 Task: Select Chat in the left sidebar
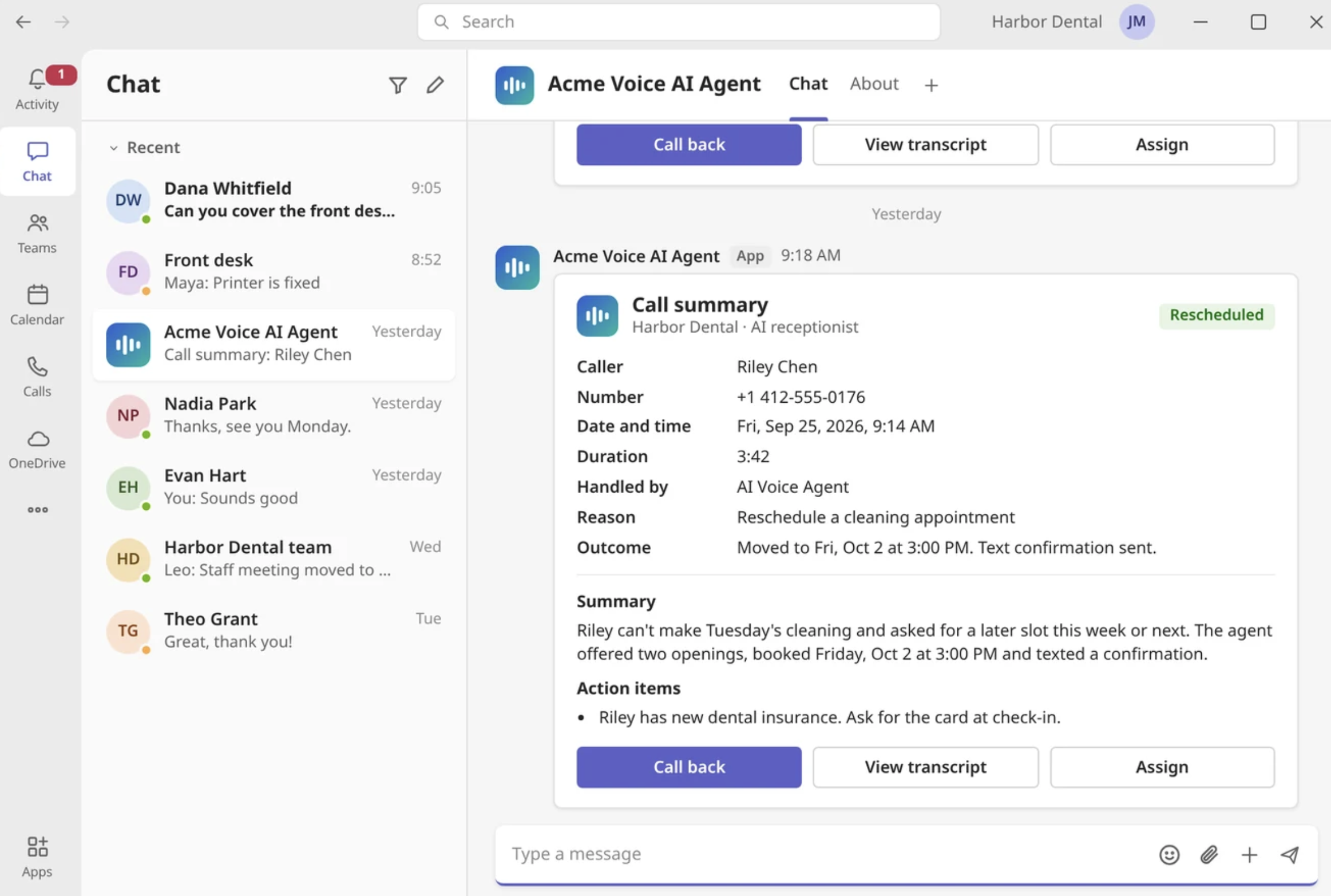[x=37, y=161]
